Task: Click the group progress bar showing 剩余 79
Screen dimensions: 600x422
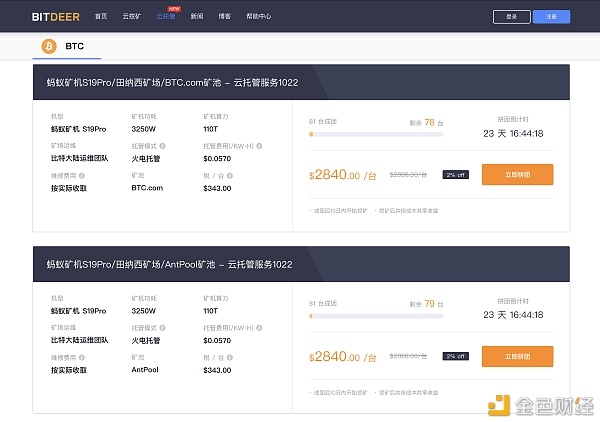Action: (x=376, y=316)
